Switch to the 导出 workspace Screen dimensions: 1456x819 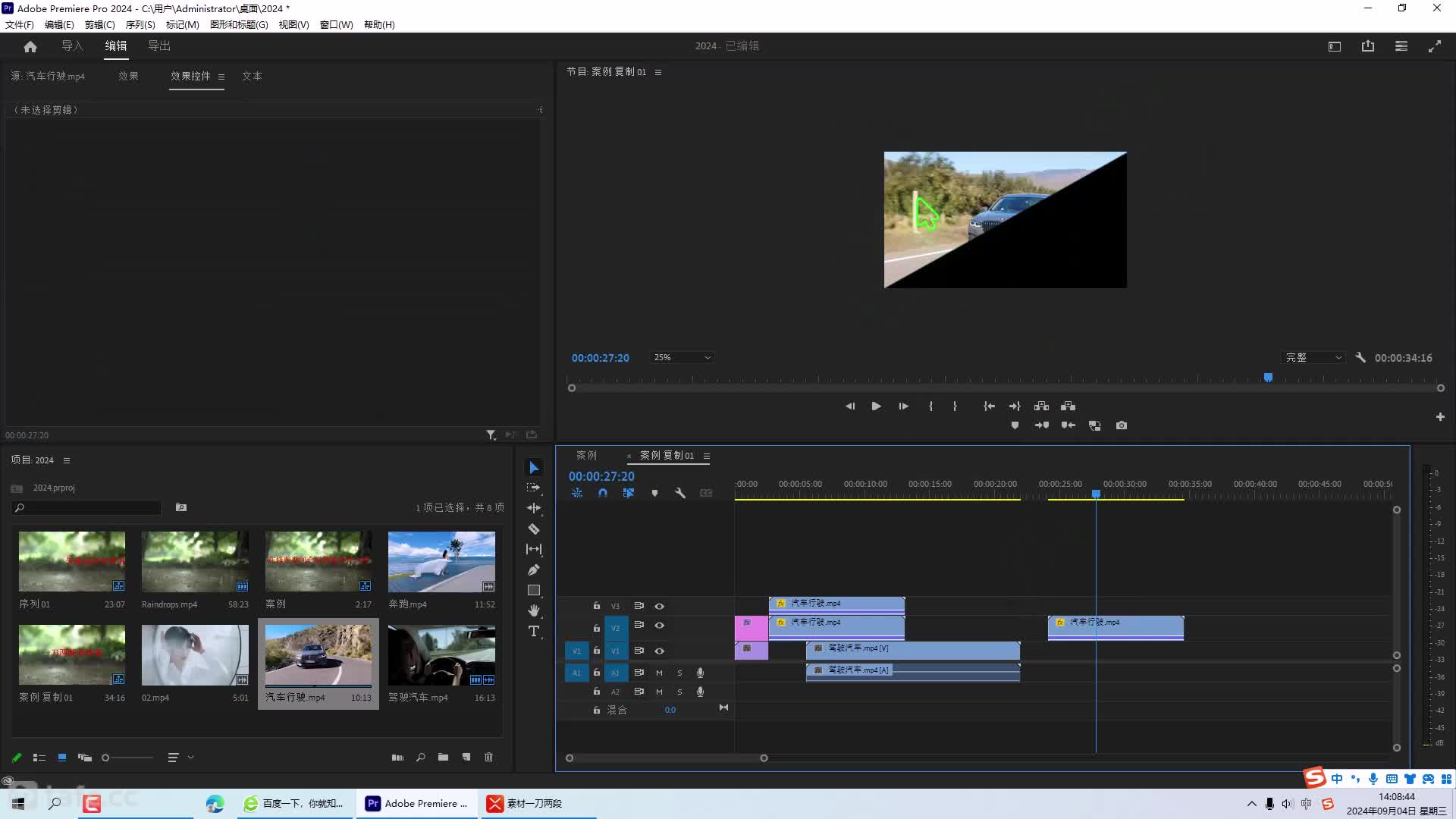click(159, 45)
